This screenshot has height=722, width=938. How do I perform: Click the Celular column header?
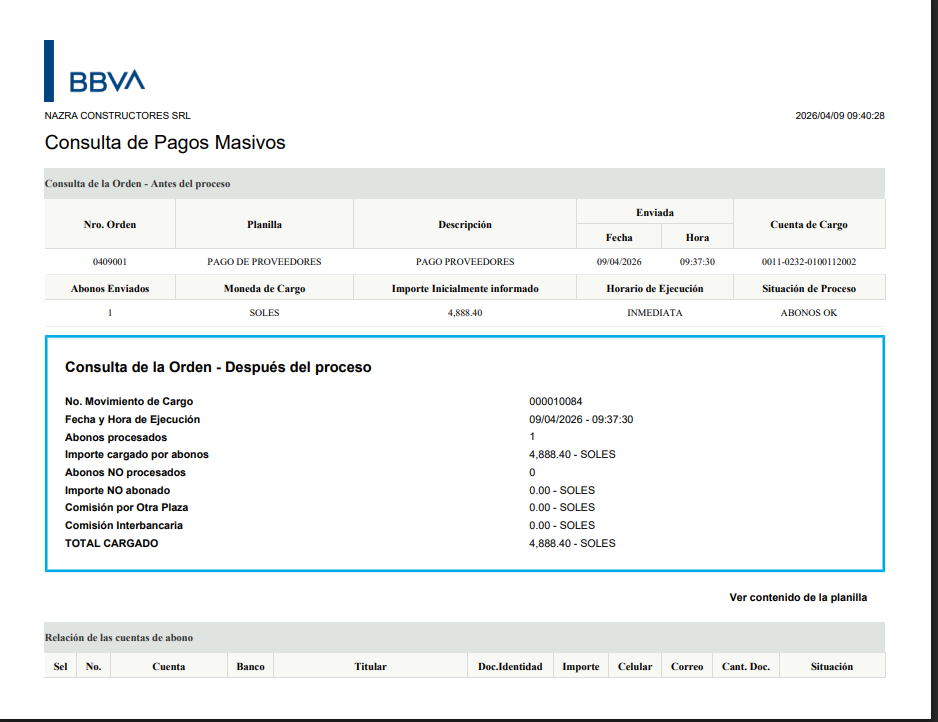pos(635,666)
